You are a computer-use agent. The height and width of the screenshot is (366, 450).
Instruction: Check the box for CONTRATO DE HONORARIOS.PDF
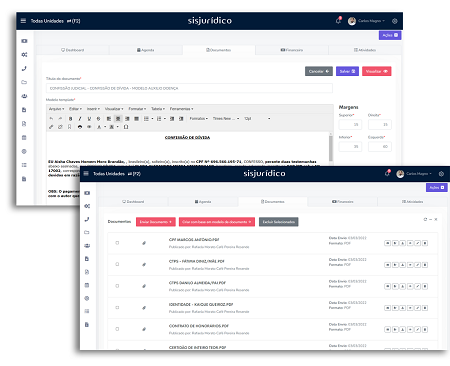pyautogui.click(x=117, y=329)
